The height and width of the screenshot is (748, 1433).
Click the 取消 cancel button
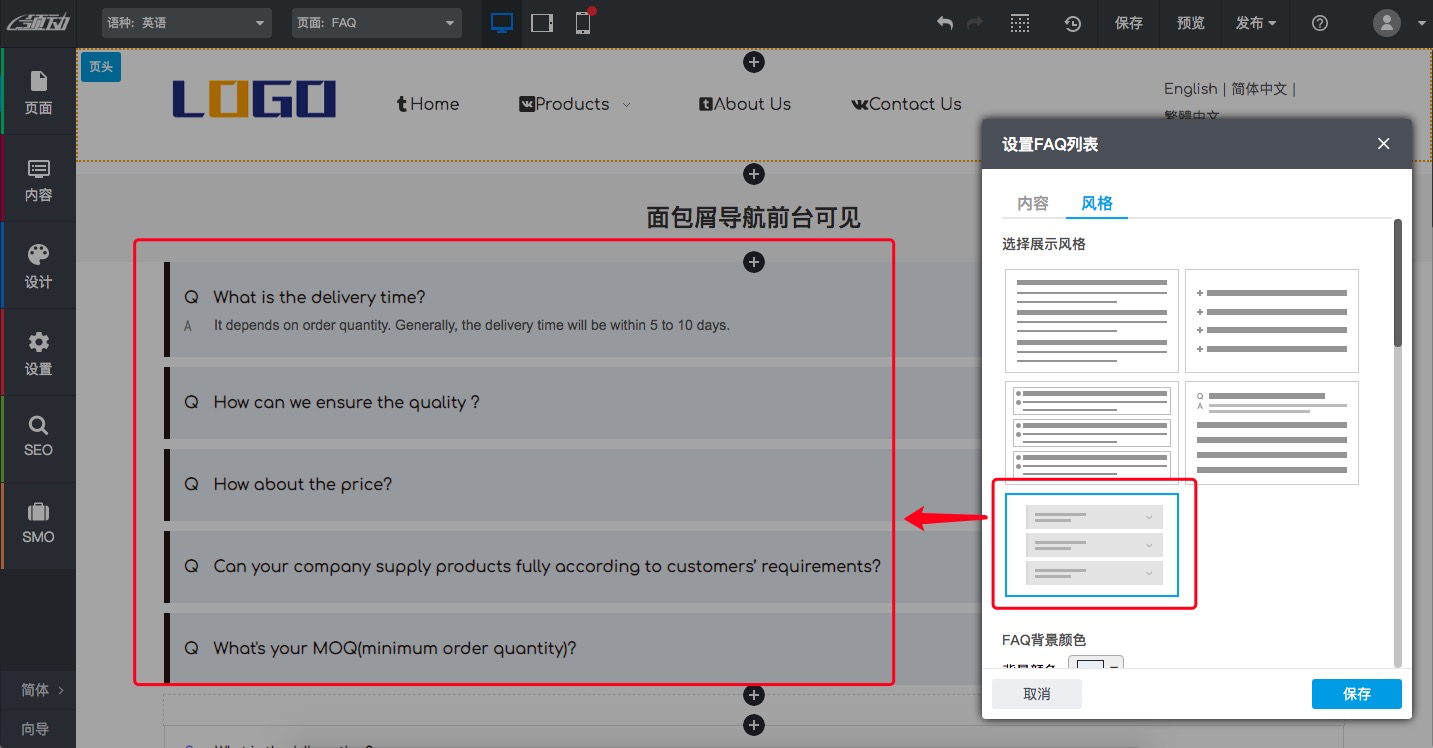(1037, 694)
